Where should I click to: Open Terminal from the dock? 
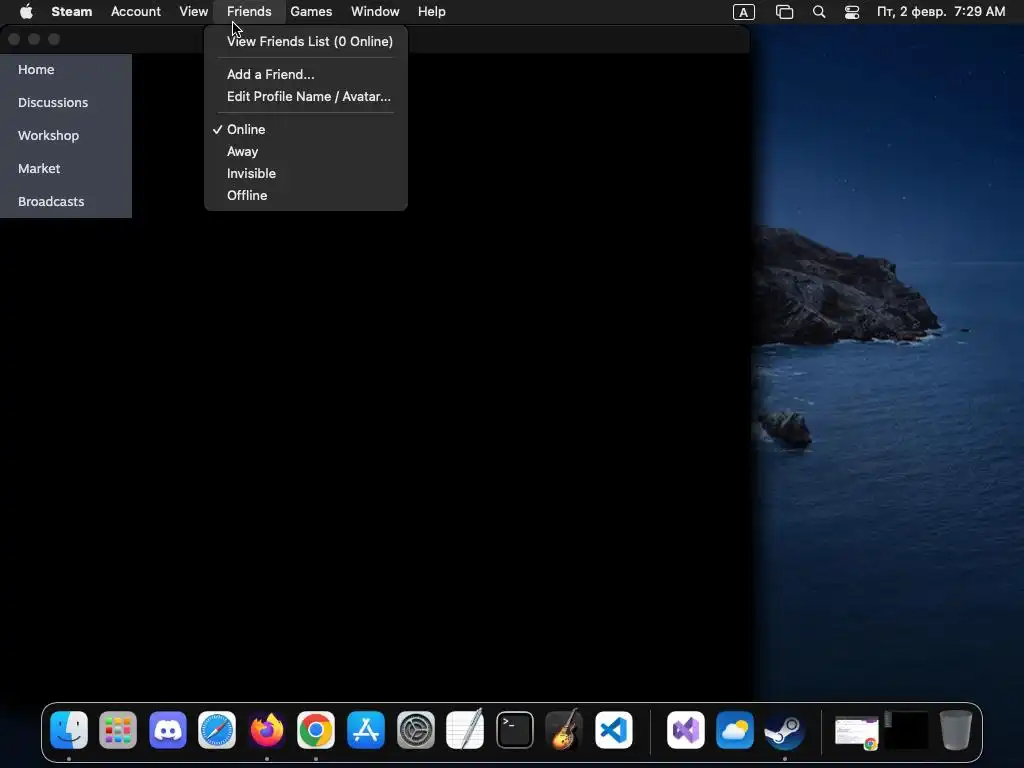515,729
